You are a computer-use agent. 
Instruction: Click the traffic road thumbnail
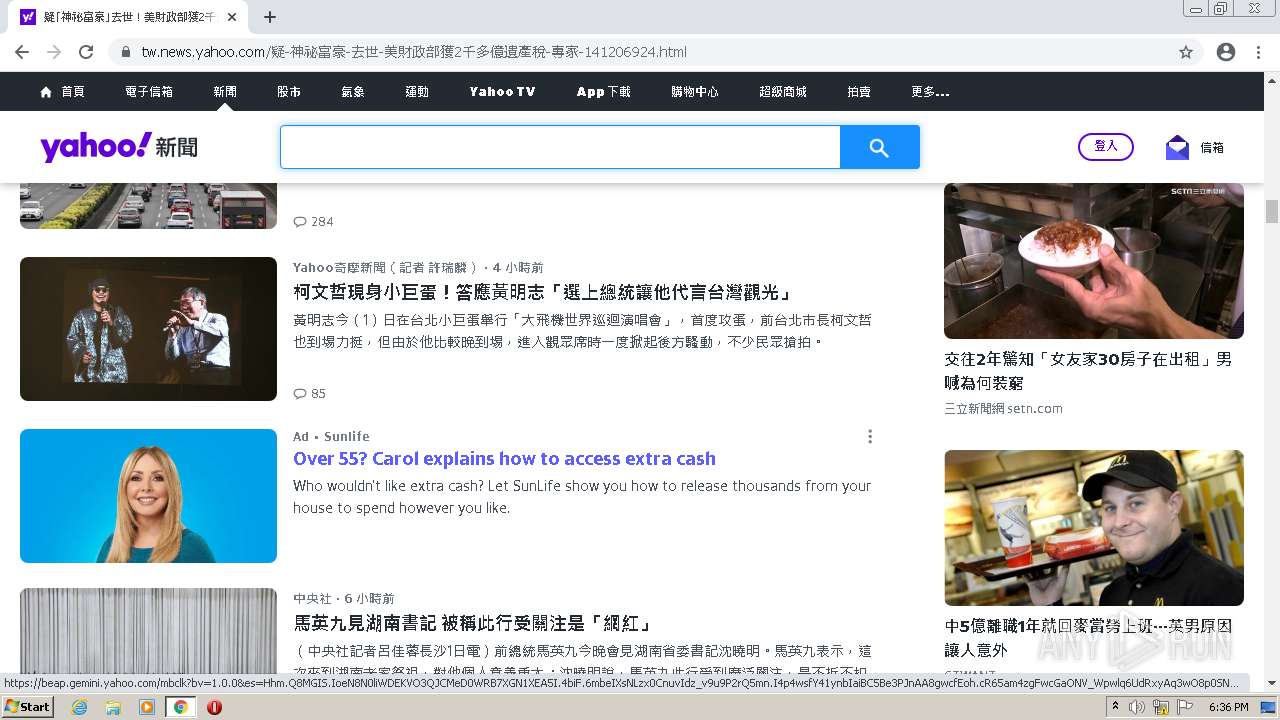pos(148,205)
